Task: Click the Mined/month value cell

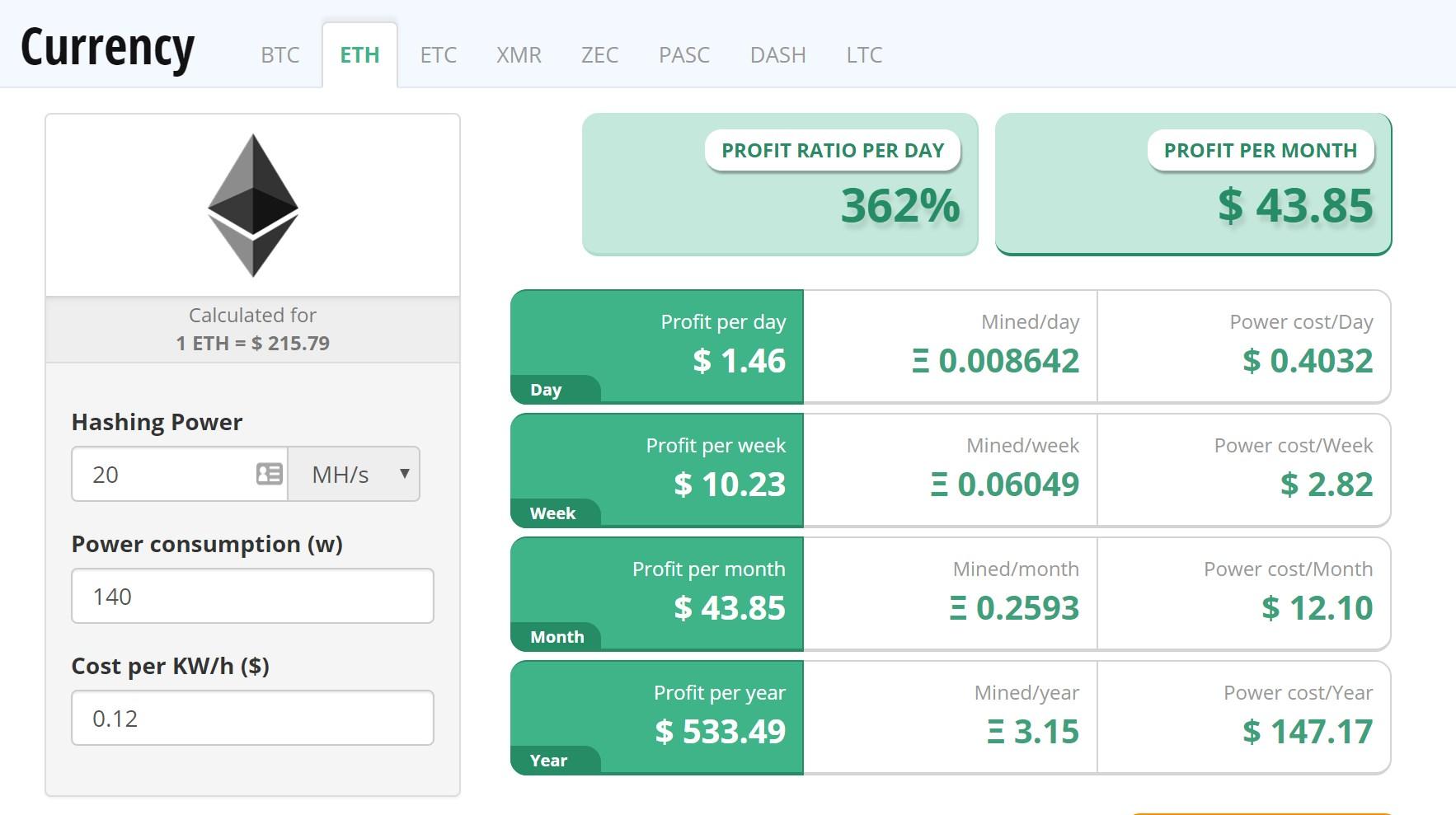Action: [x=950, y=593]
